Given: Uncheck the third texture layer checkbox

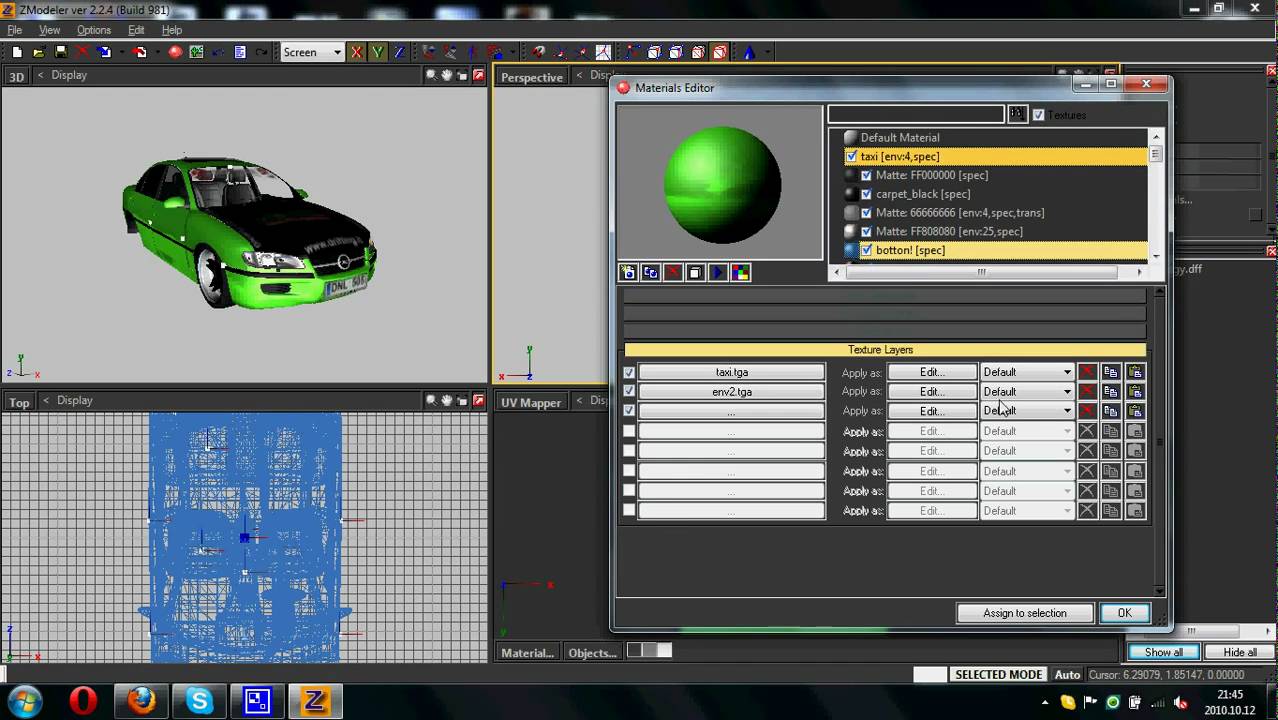Looking at the screenshot, I should pyautogui.click(x=629, y=411).
